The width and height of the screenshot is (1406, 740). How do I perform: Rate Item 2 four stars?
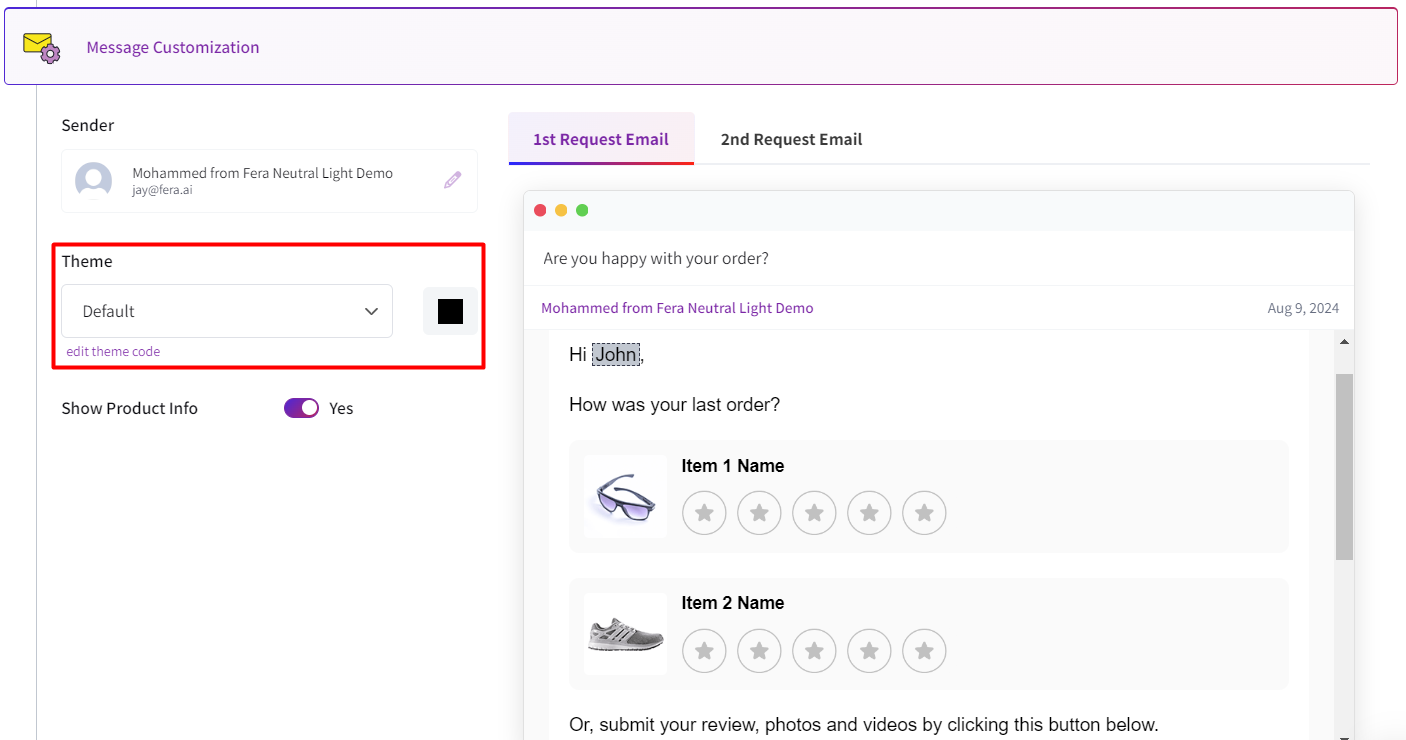(869, 651)
